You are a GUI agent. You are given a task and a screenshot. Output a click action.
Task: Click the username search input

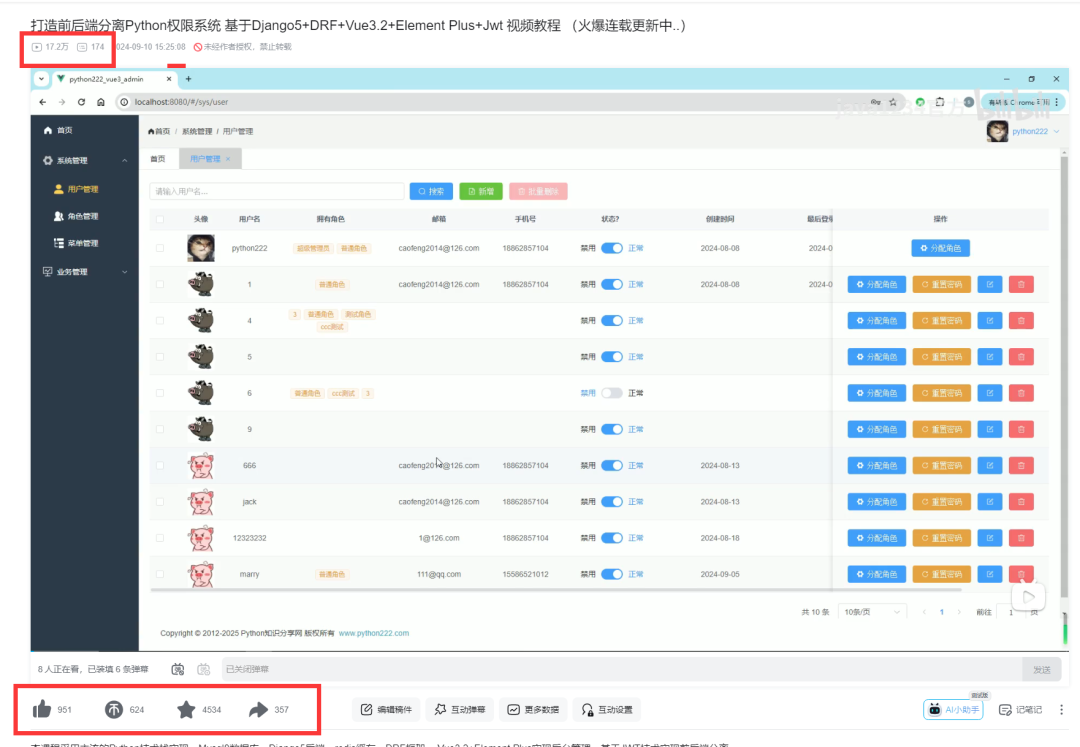pos(277,191)
